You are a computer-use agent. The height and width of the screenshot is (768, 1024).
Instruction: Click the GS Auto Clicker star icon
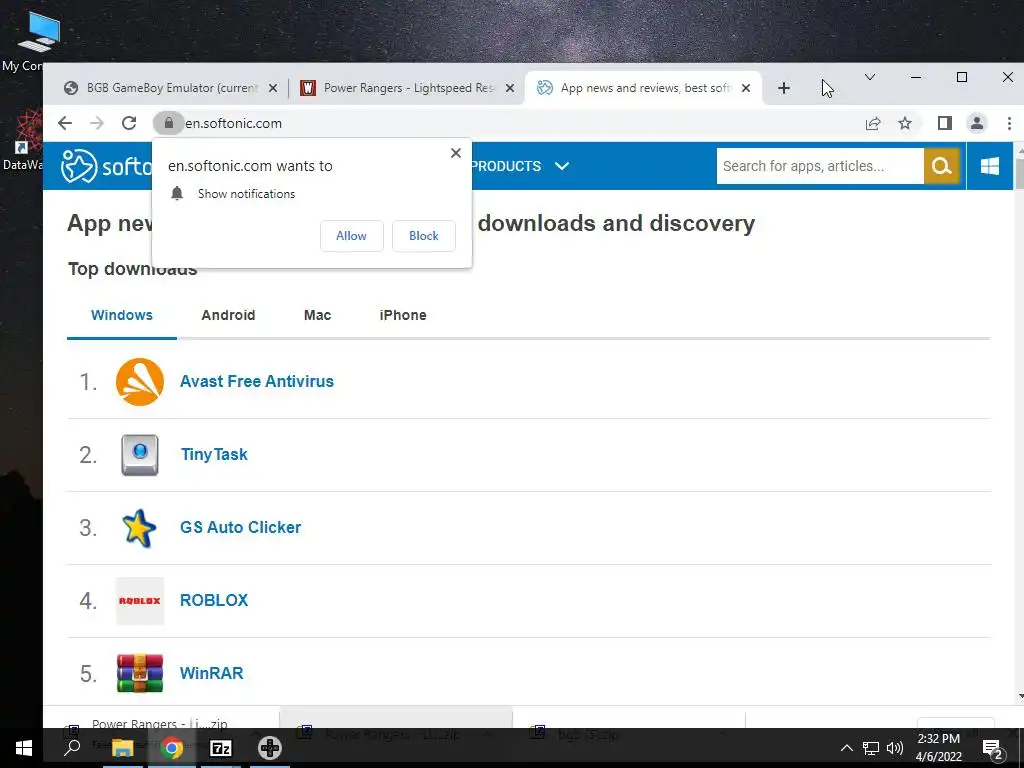tap(139, 528)
